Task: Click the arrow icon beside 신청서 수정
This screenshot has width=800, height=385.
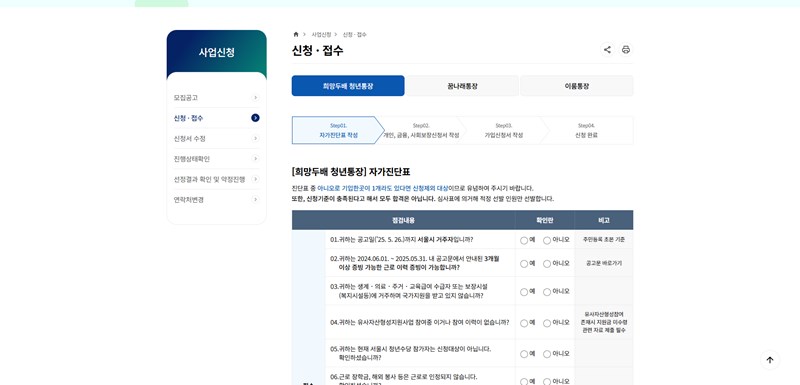Action: 255,138
